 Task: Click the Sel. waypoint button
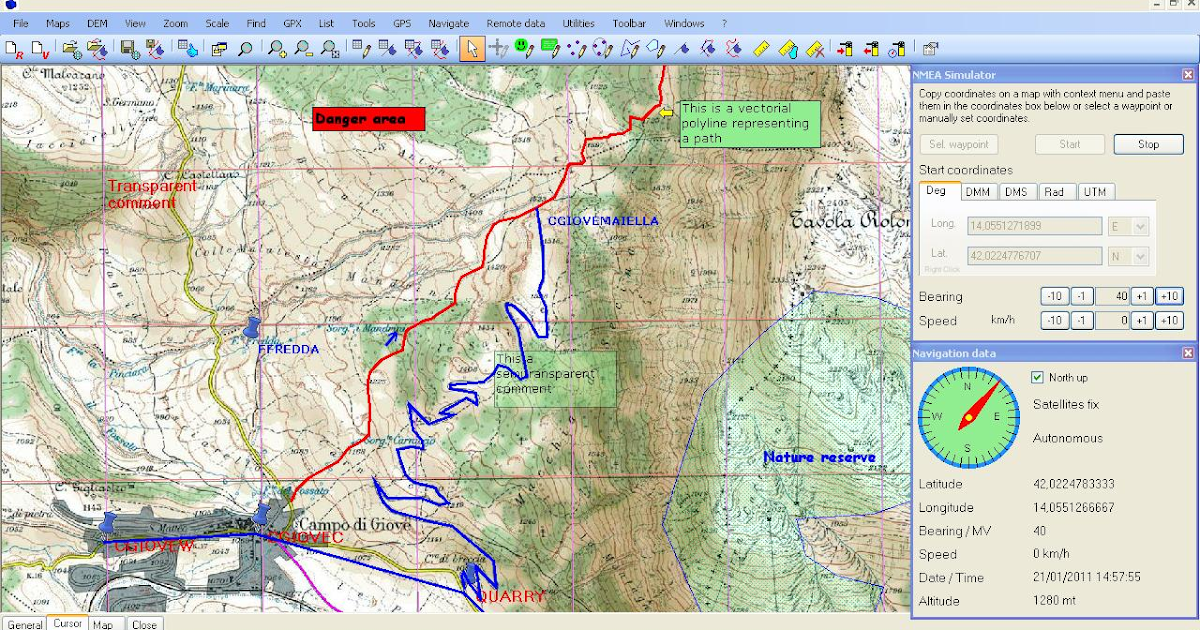tap(957, 144)
